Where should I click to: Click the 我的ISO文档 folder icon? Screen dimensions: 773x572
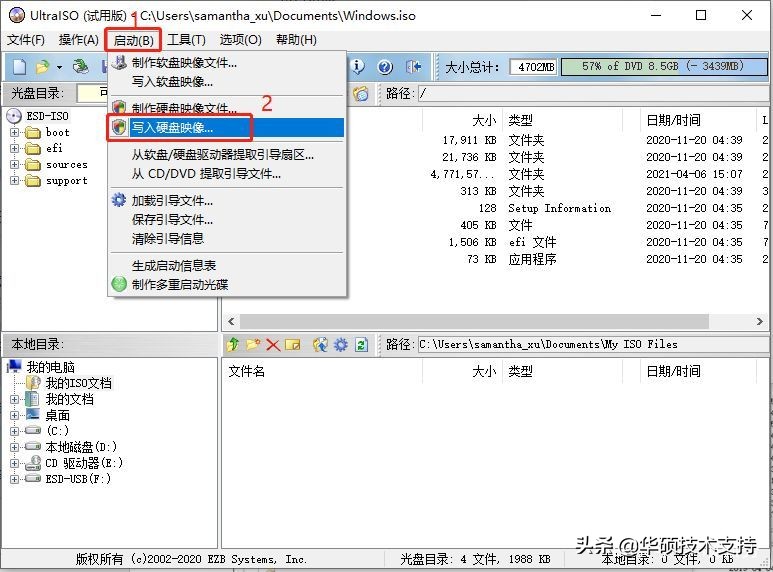[33, 383]
